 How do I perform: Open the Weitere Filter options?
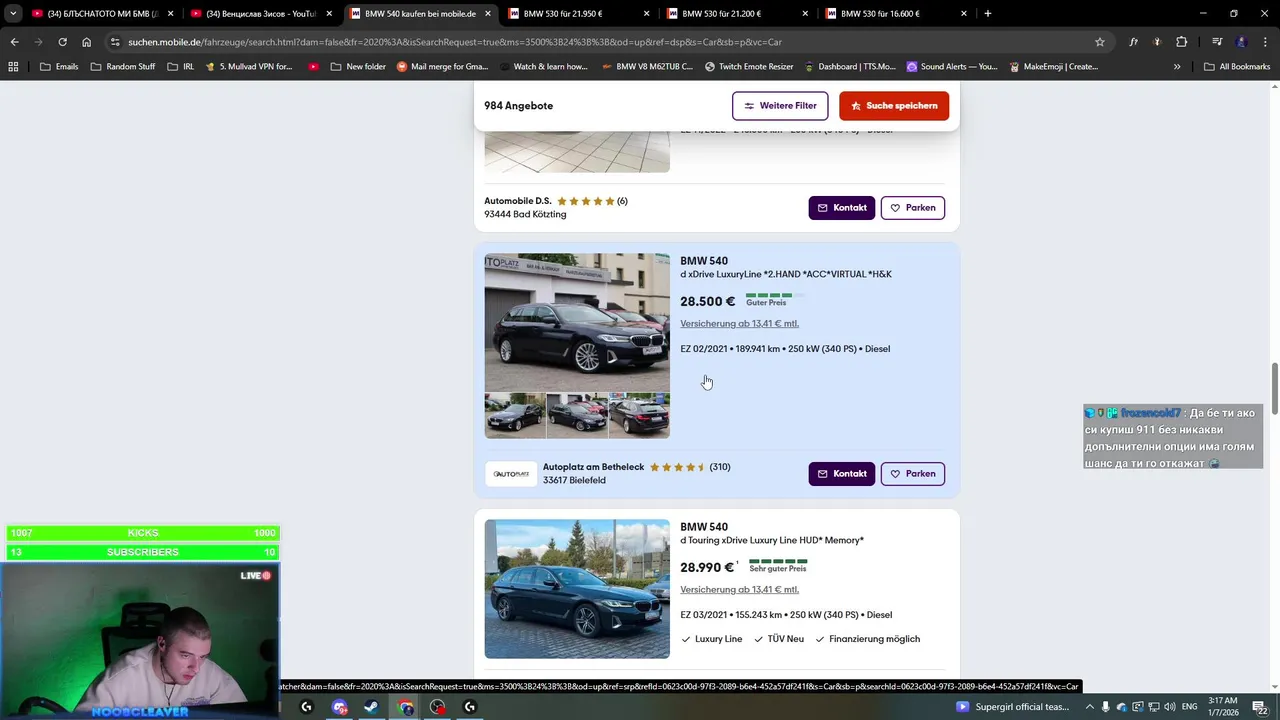click(780, 106)
